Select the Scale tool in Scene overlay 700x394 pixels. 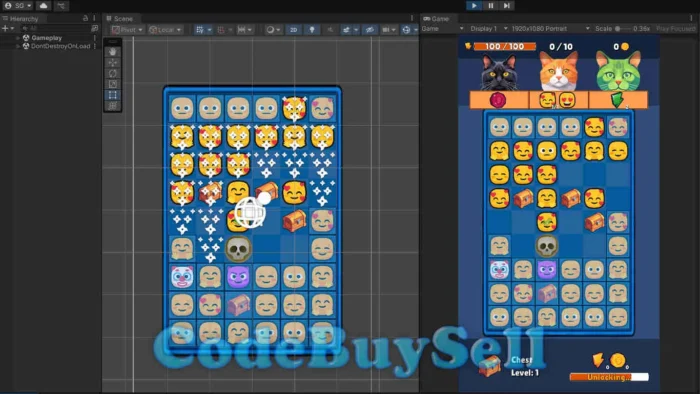[112, 84]
